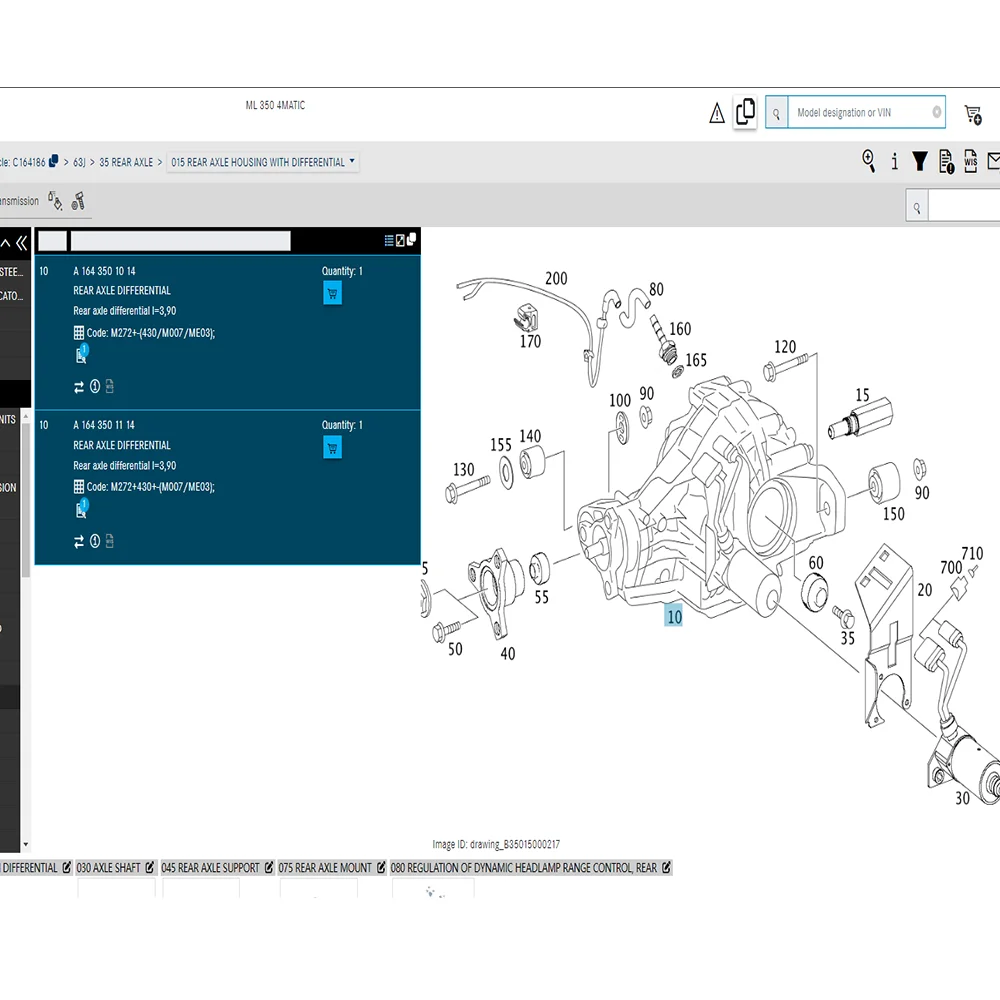Click the magnifier button of the VIN search
1000x1000 pixels.
776,113
